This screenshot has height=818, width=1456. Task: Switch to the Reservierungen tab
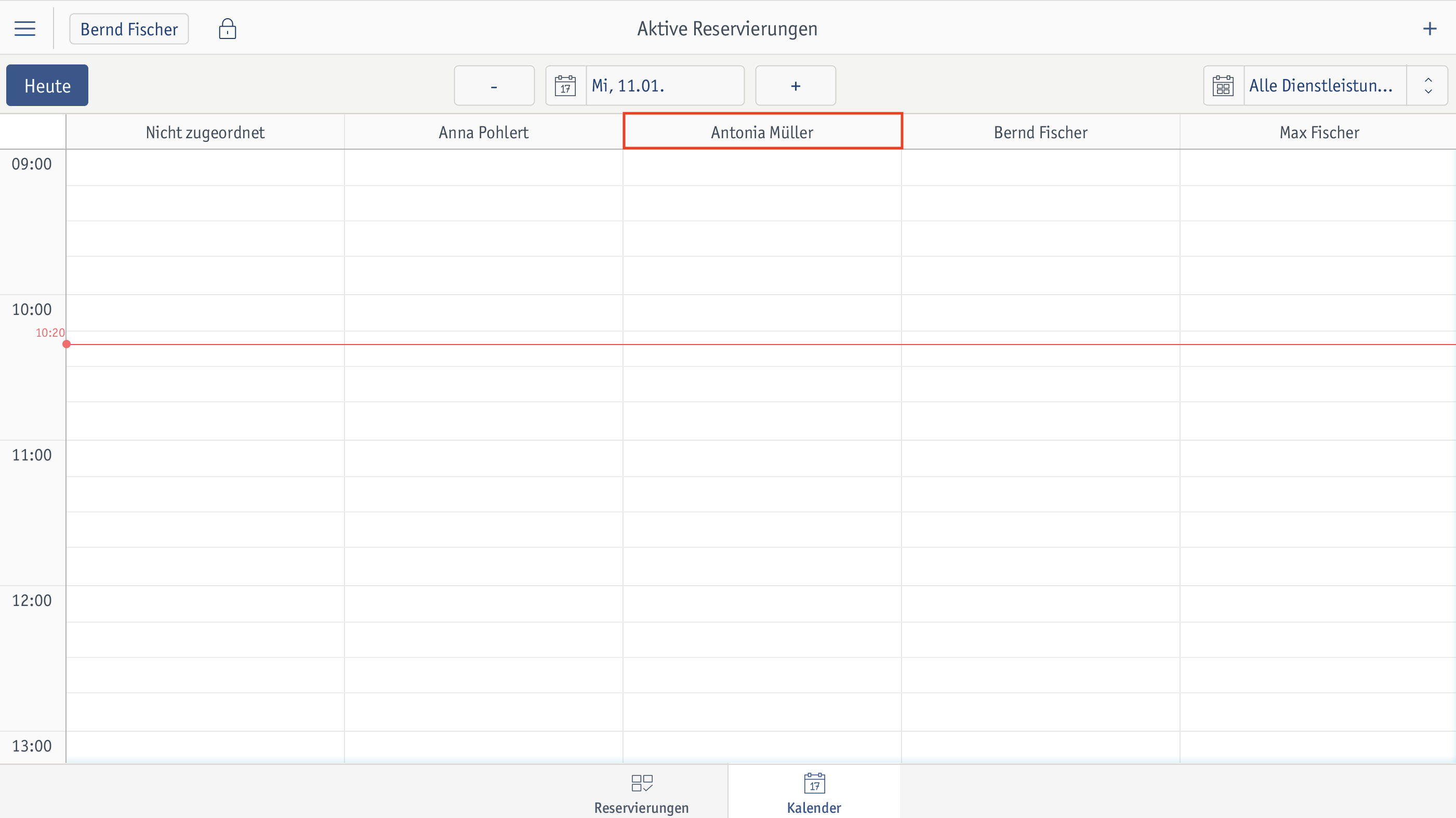[x=642, y=793]
